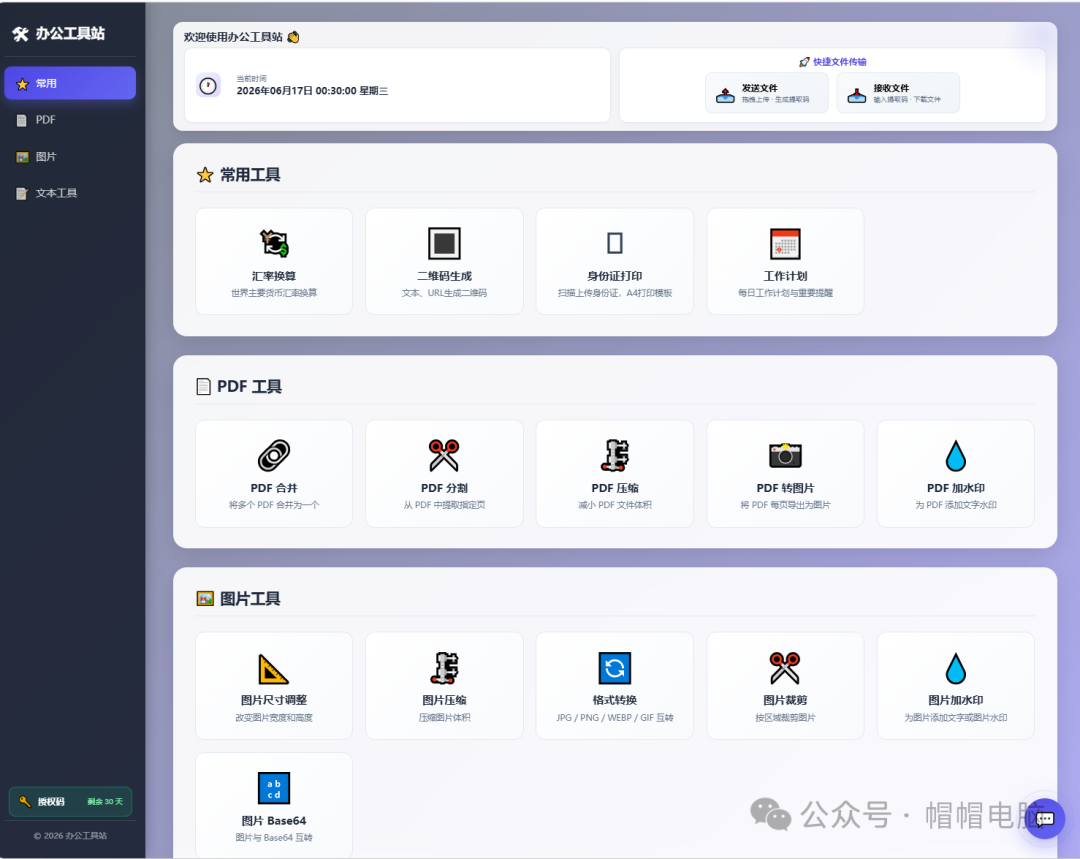The image size is (1080, 859).
Task: Open the 工作计划 calendar icon
Action: (x=785, y=243)
